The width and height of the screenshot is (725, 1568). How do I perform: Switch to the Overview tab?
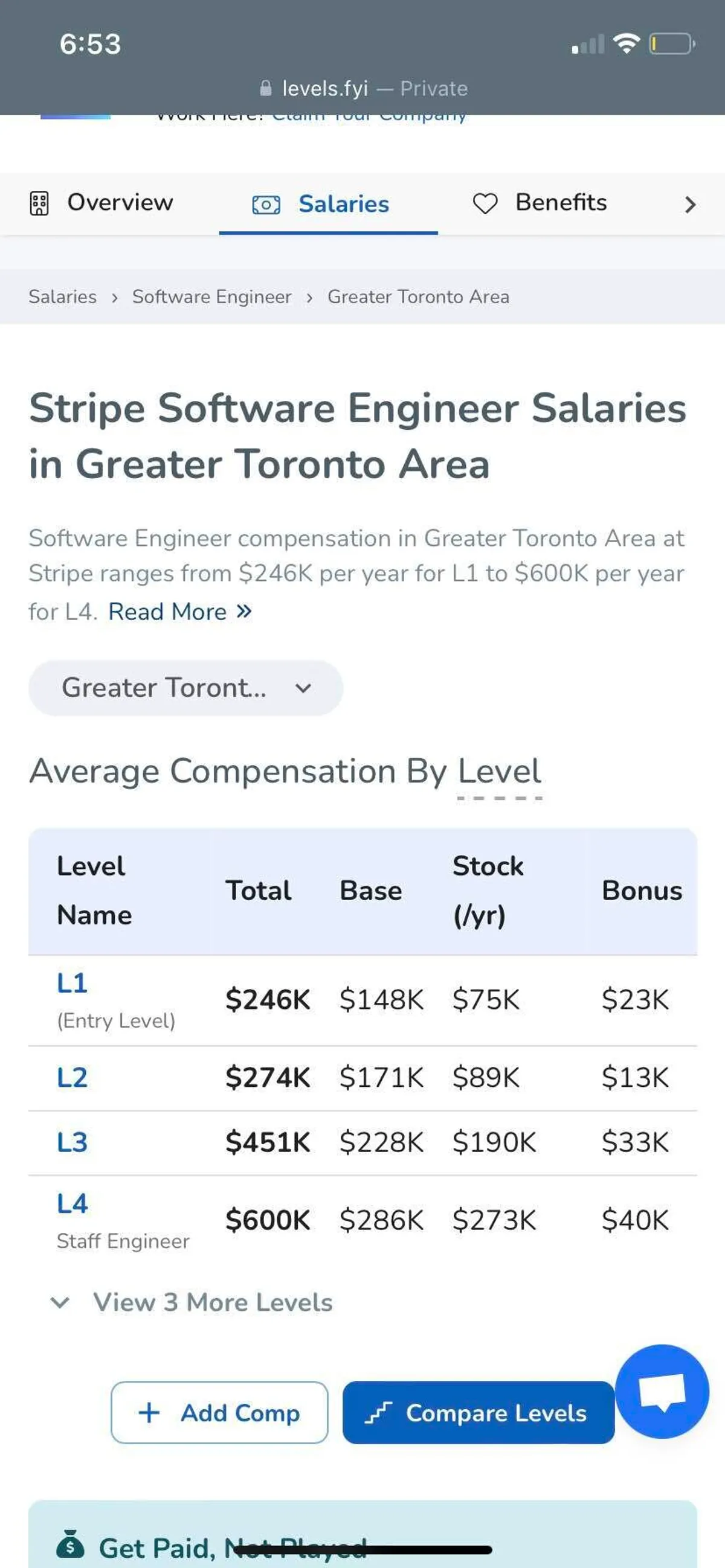click(x=101, y=203)
